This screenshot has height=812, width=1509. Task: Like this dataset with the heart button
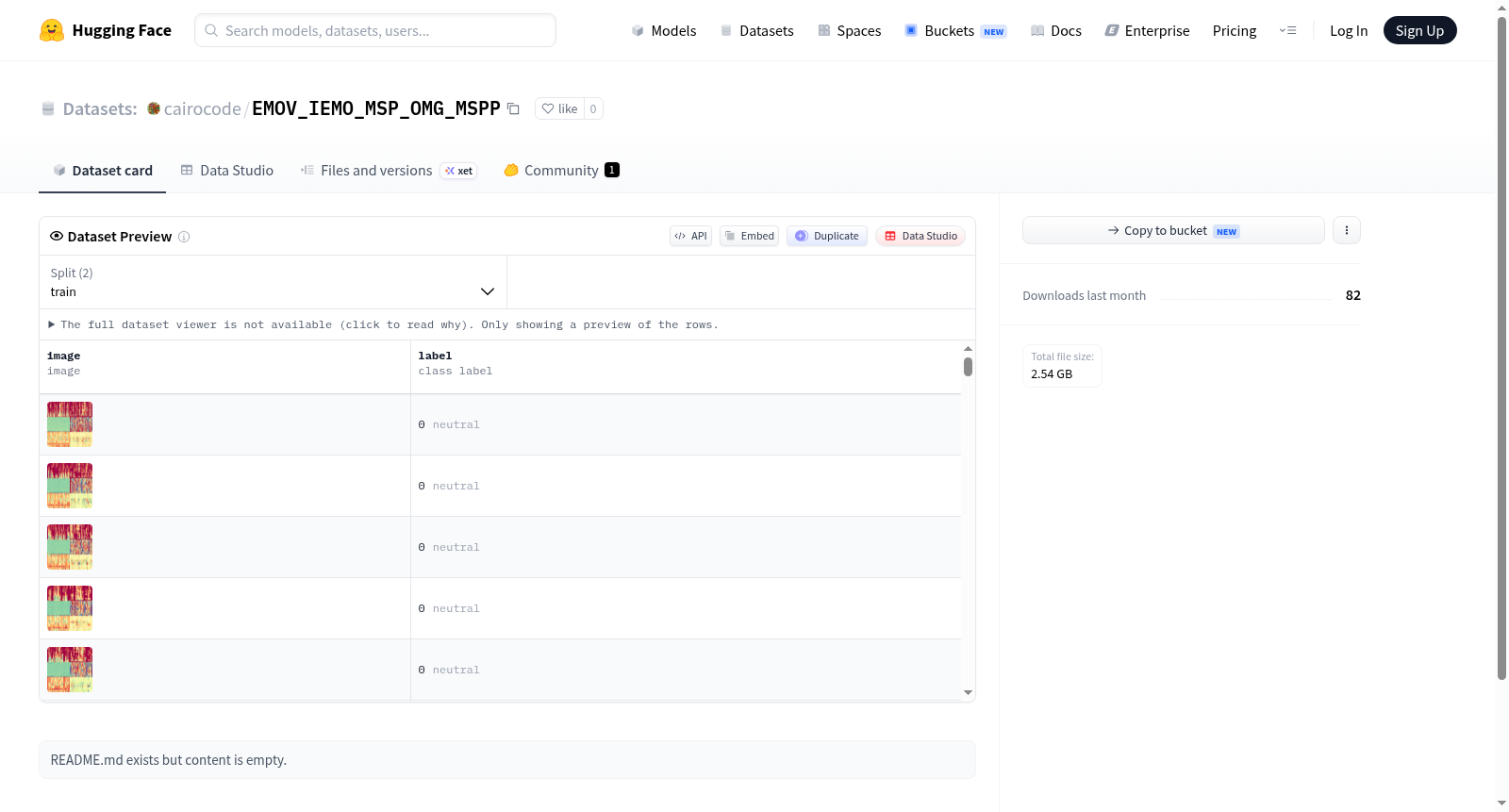tap(559, 108)
